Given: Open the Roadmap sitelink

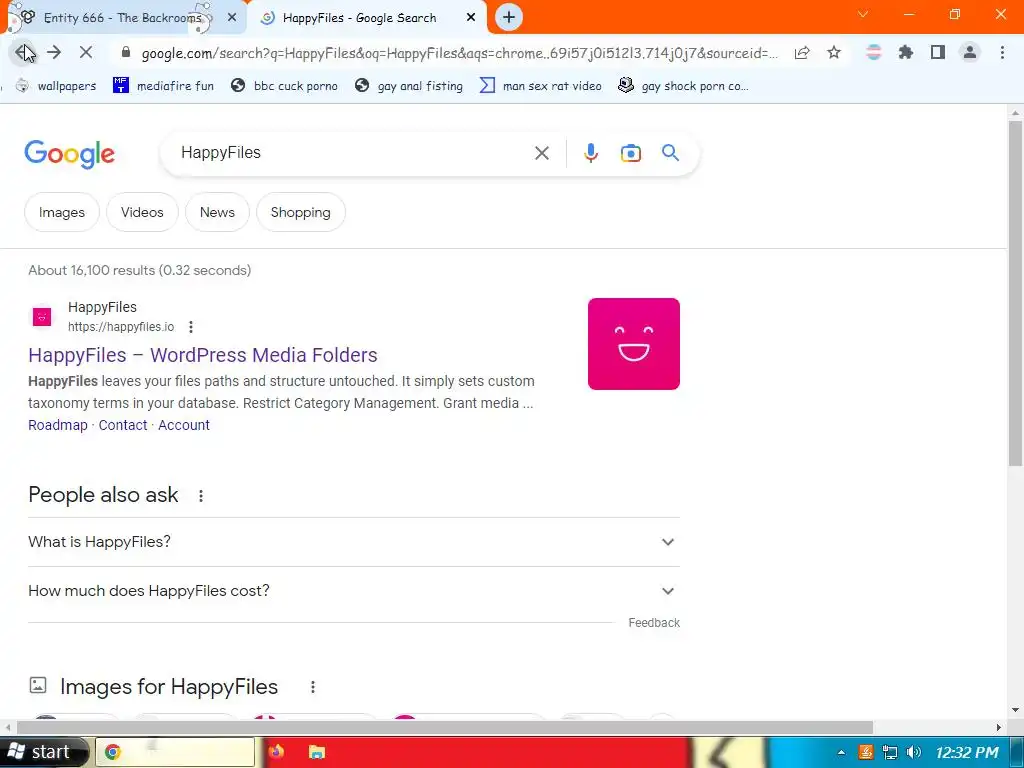Looking at the screenshot, I should (x=57, y=425).
